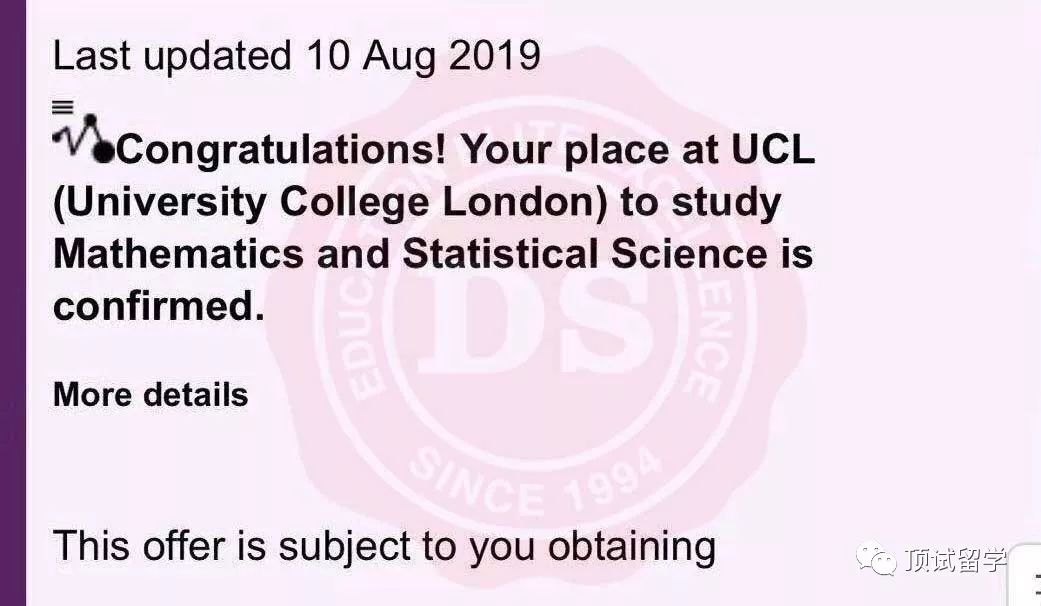1041x606 pixels.
Task: Click the Last updated 10 Aug 2019 text
Action: pyautogui.click(x=296, y=56)
